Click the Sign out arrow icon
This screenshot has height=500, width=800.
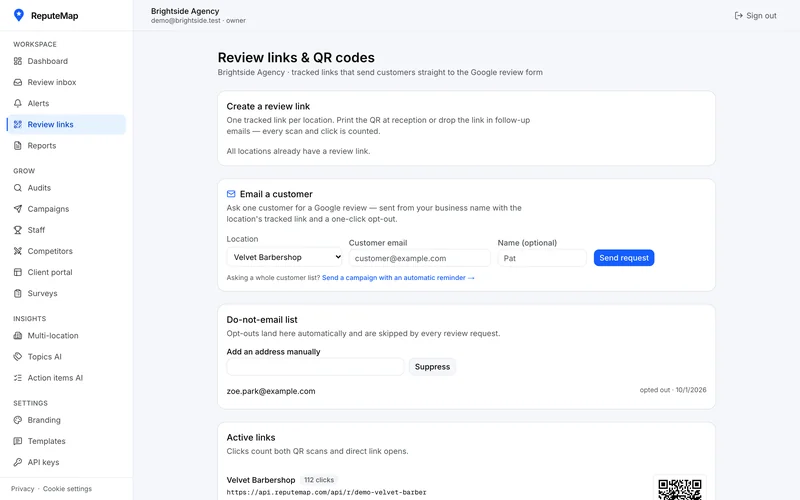(738, 16)
